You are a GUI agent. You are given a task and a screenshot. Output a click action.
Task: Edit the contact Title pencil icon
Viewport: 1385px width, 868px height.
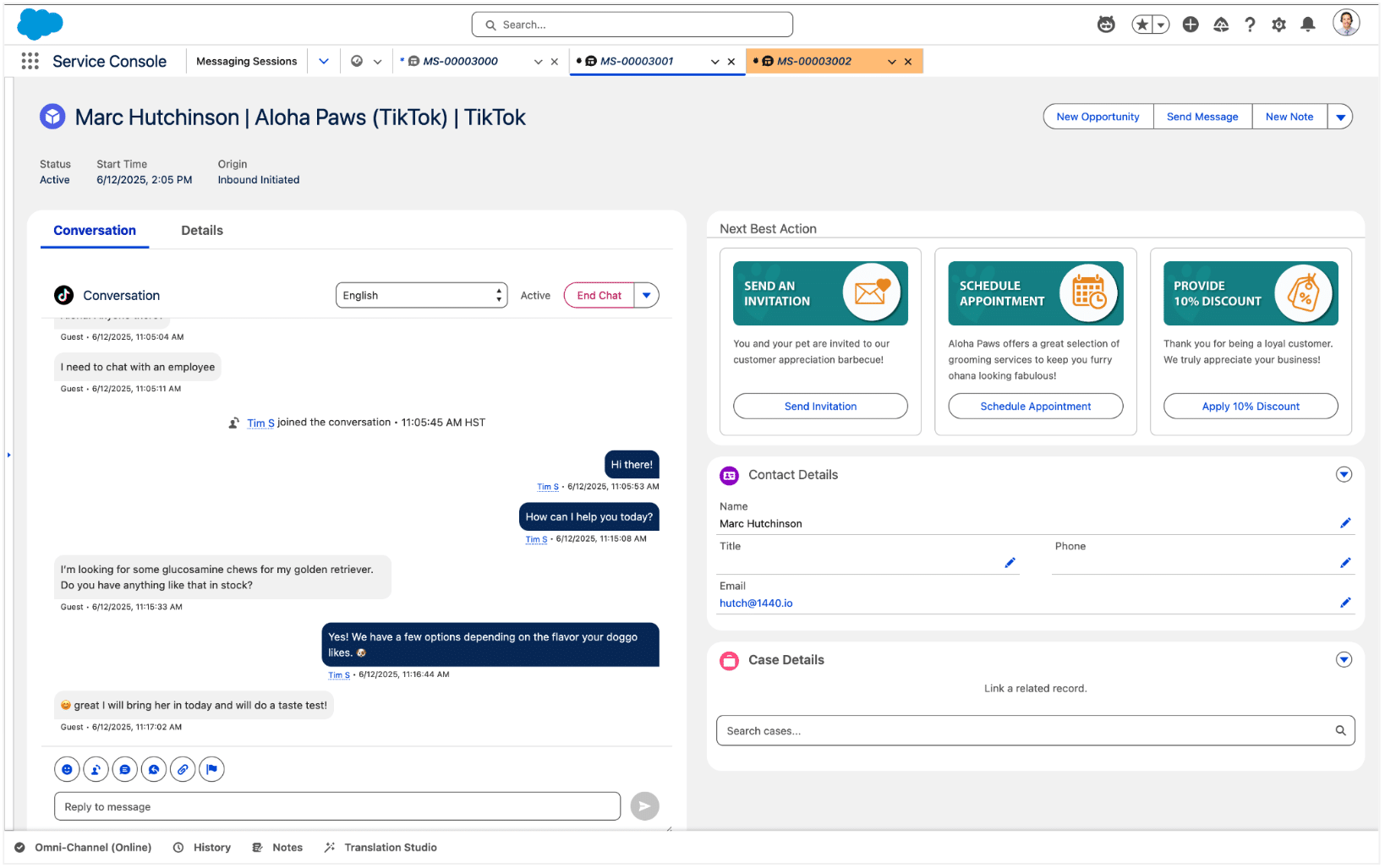1010,563
